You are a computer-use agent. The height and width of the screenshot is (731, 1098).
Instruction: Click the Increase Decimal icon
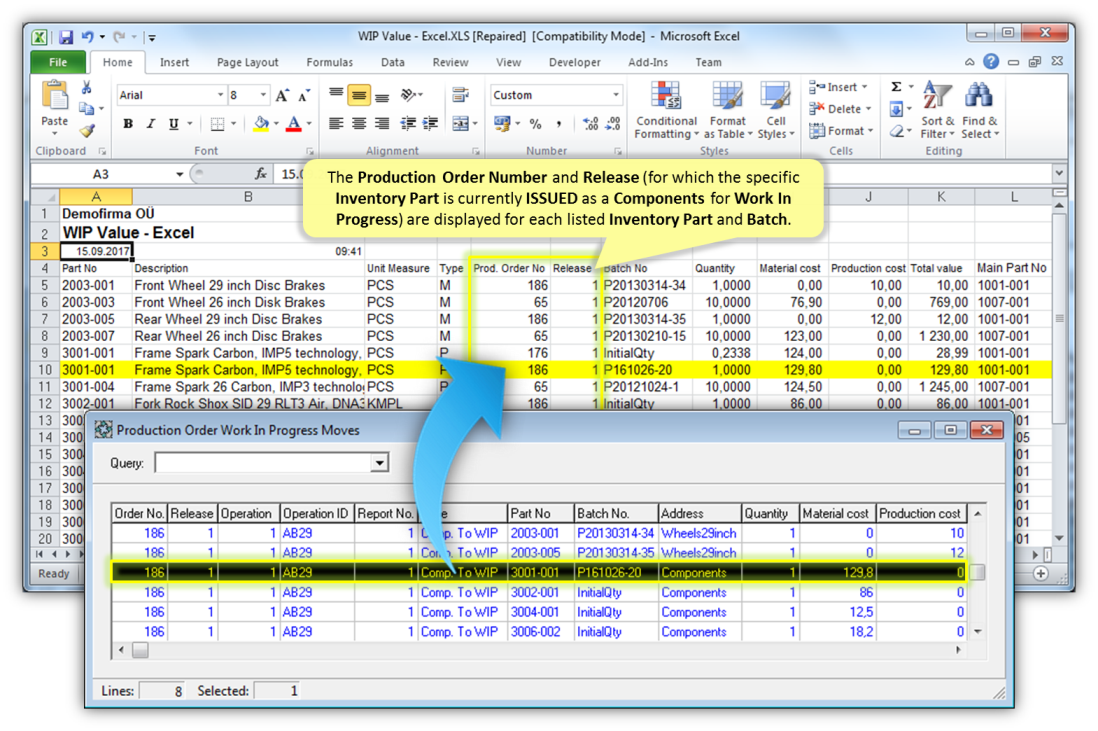[590, 125]
